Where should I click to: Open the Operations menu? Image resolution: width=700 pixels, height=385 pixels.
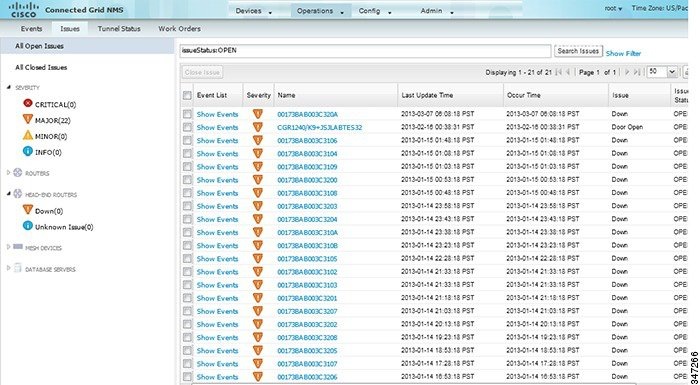(320, 11)
